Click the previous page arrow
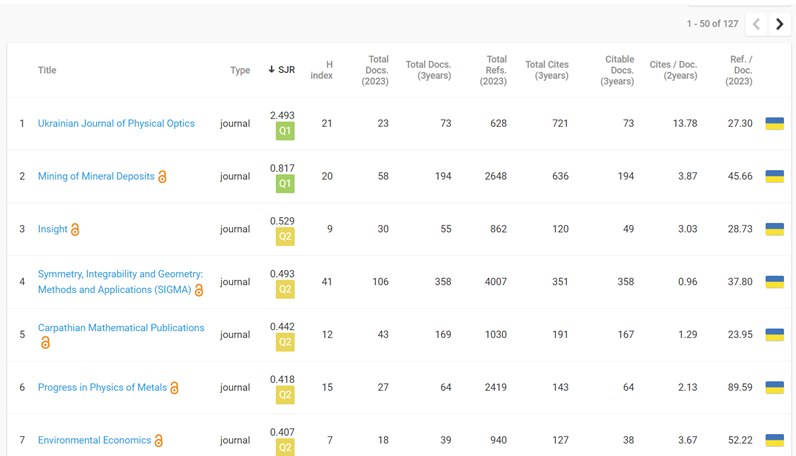Screen dimensions: 796x456 coord(756,24)
